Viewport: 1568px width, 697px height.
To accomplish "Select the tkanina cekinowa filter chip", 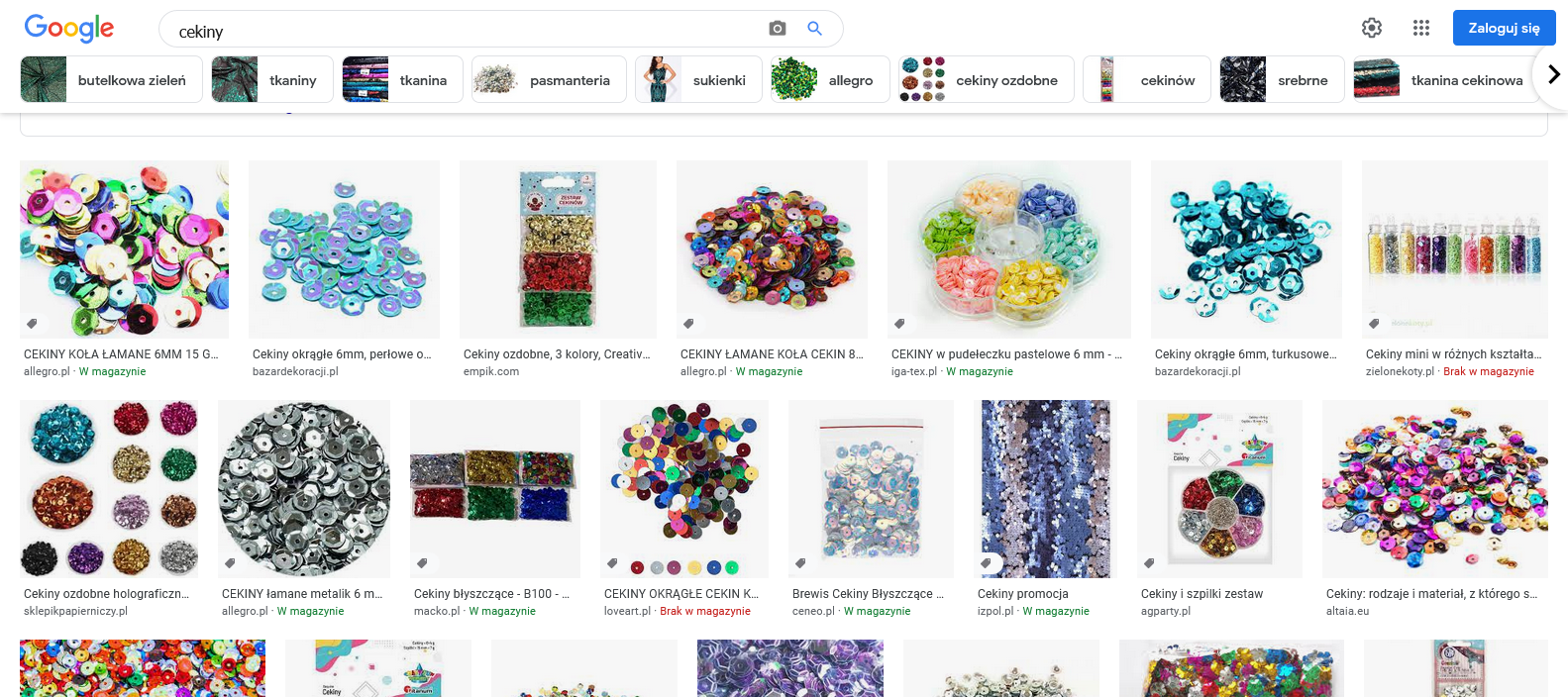I will click(1446, 79).
